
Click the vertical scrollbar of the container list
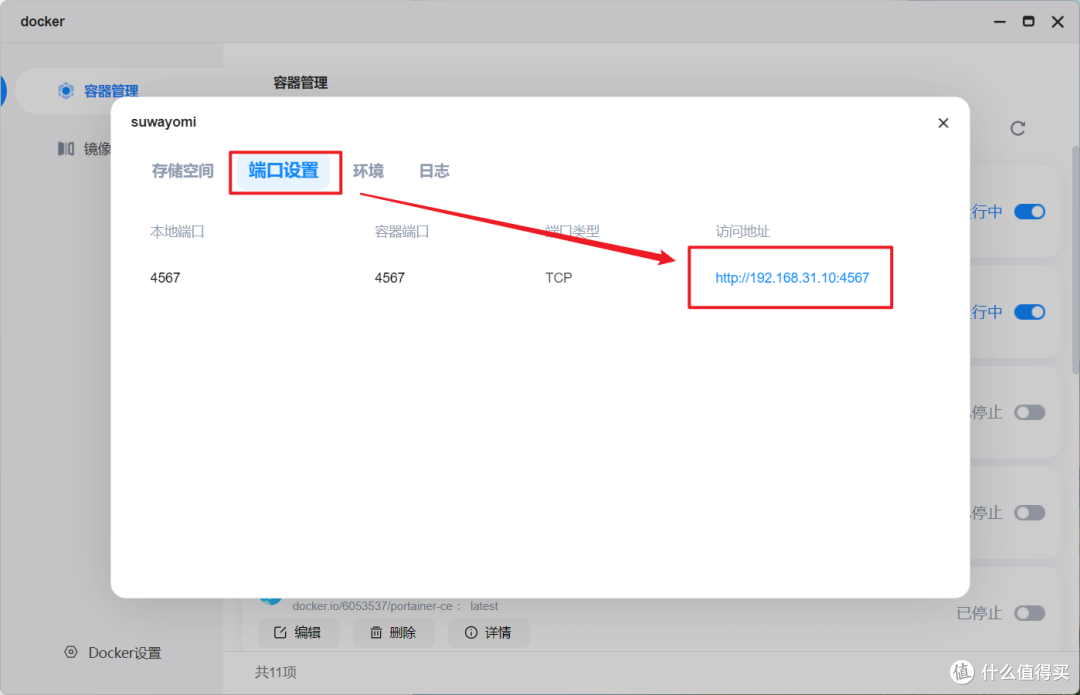1075,260
